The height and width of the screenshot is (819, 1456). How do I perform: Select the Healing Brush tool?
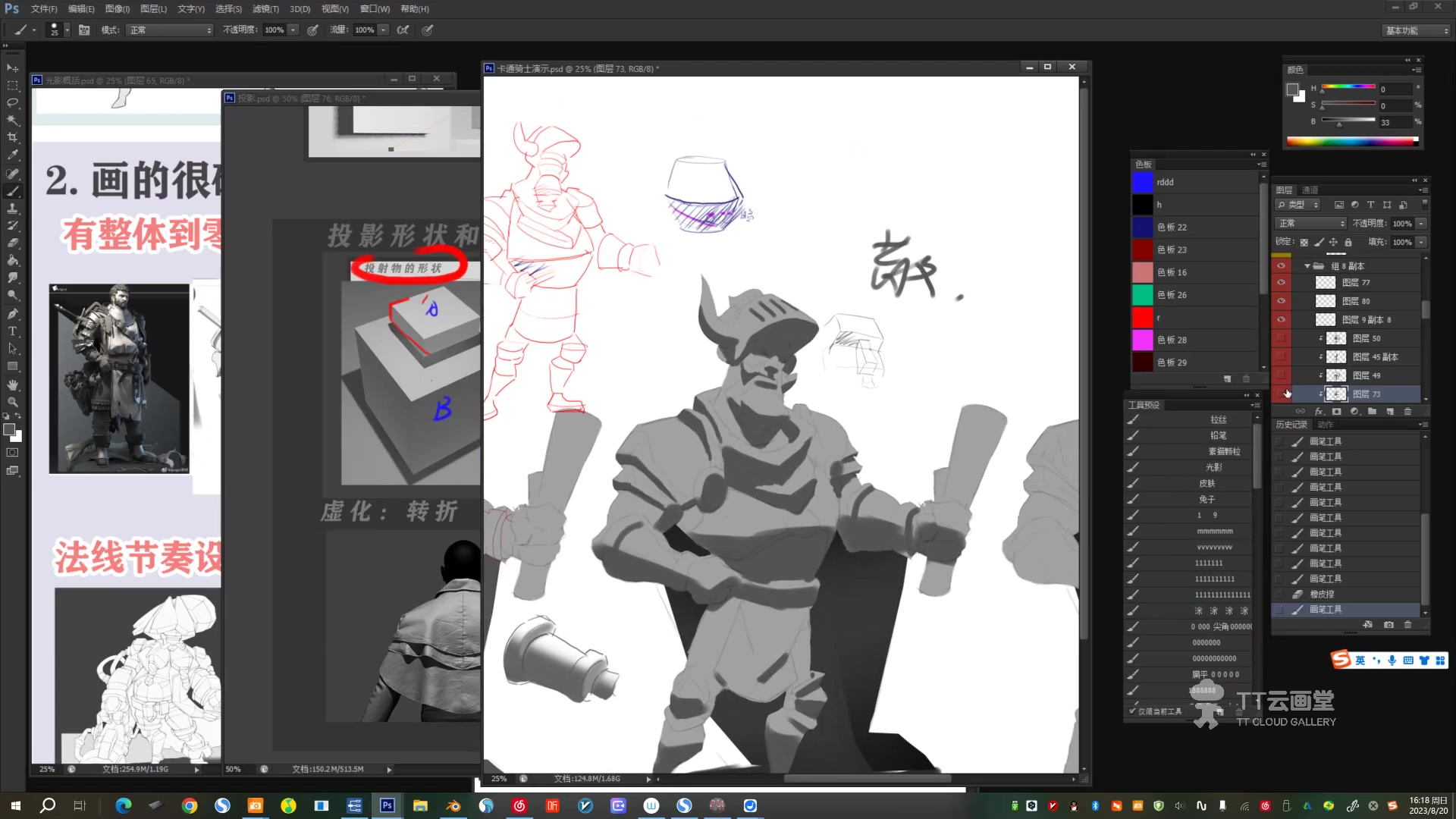coord(13,174)
